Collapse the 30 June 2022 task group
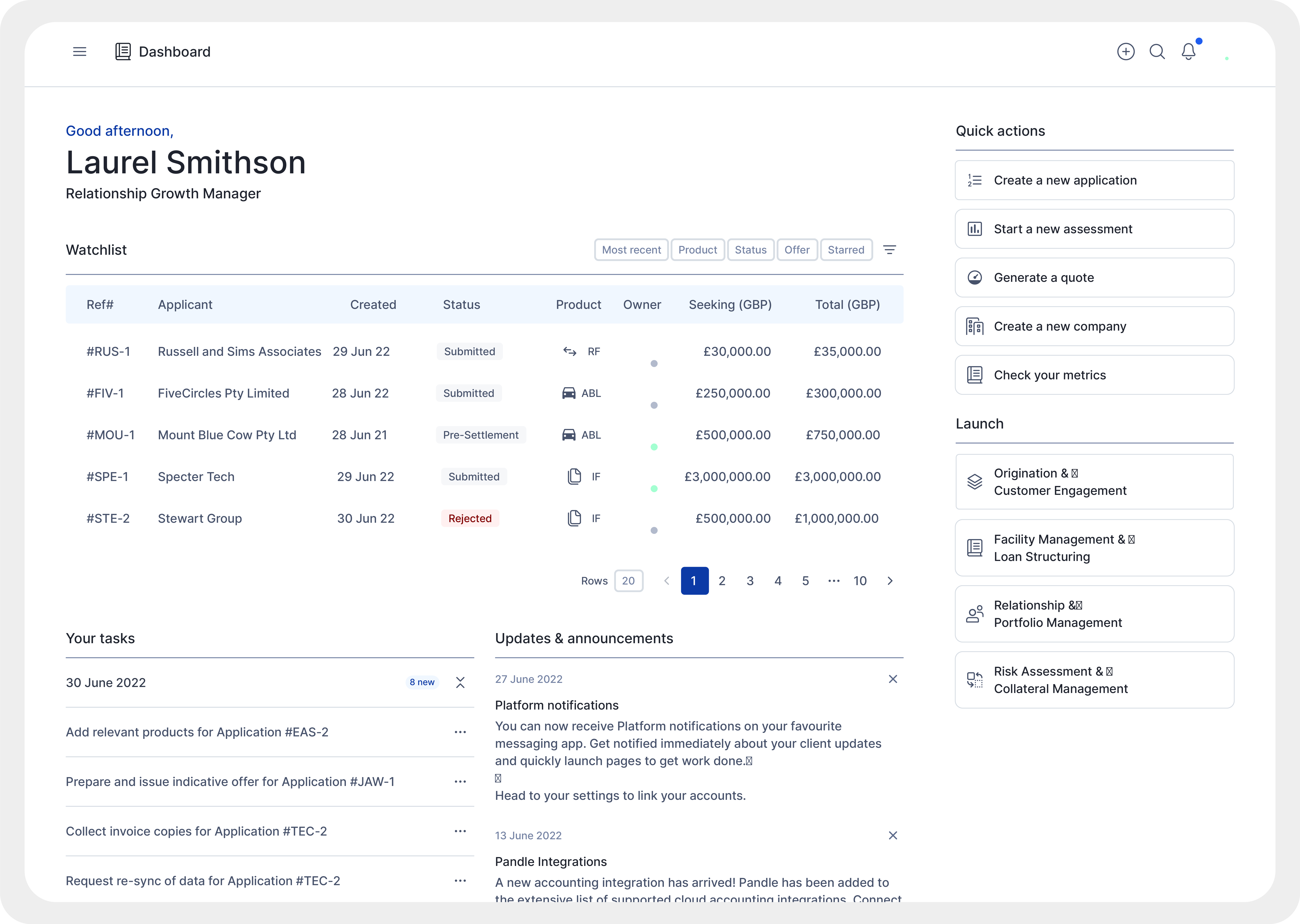The width and height of the screenshot is (1300, 924). pyautogui.click(x=460, y=682)
